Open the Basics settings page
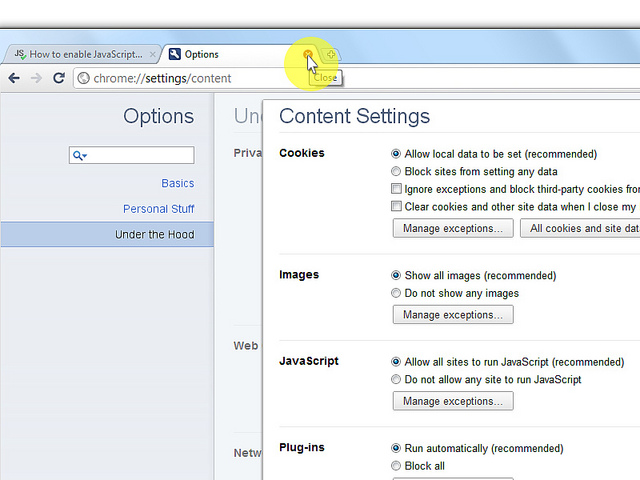Viewport: 640px width, 480px height. click(177, 183)
